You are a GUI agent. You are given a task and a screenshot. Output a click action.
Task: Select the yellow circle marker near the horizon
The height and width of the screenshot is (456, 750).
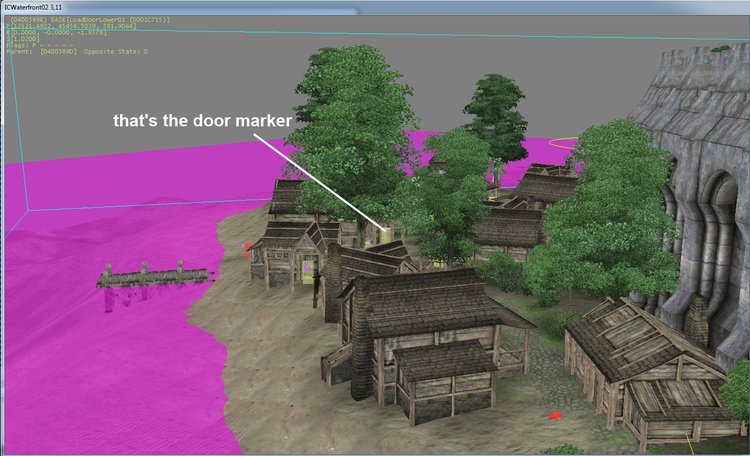coord(563,143)
